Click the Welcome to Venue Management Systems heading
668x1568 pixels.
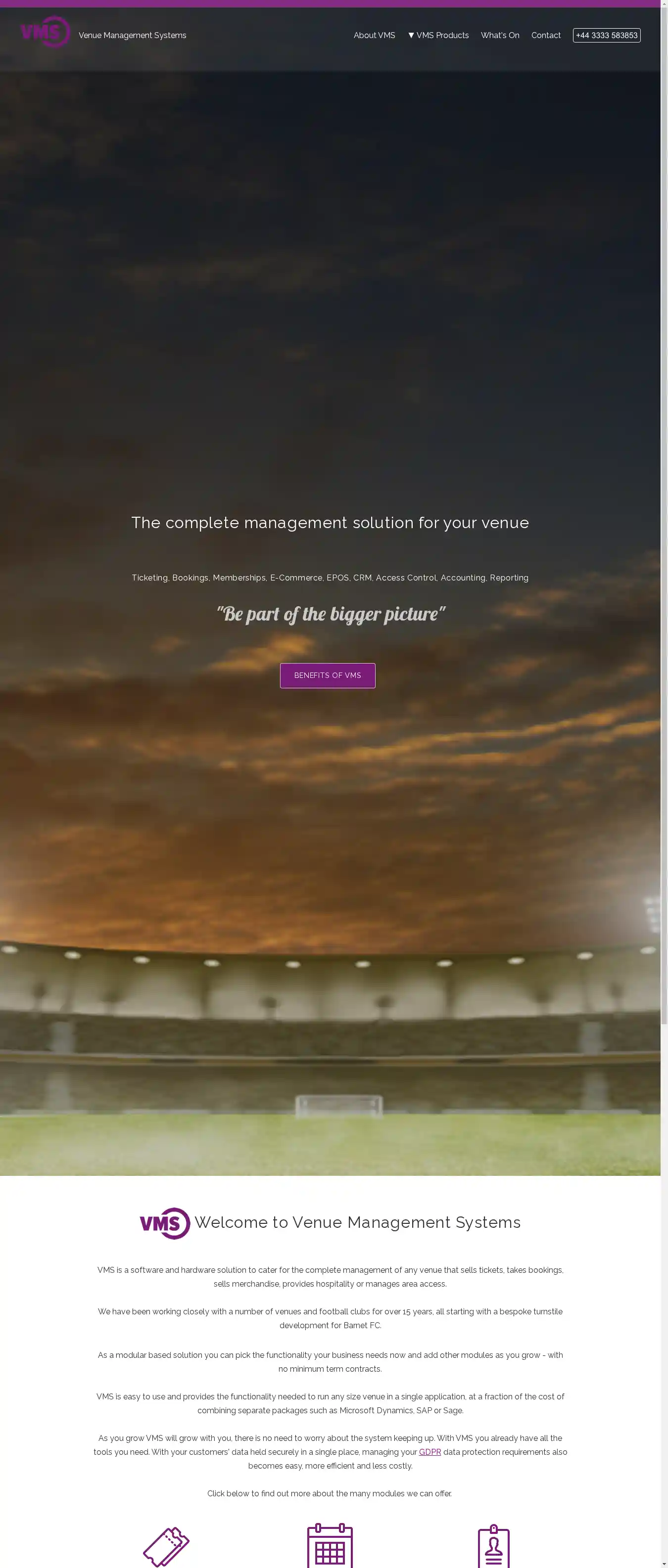(357, 1222)
